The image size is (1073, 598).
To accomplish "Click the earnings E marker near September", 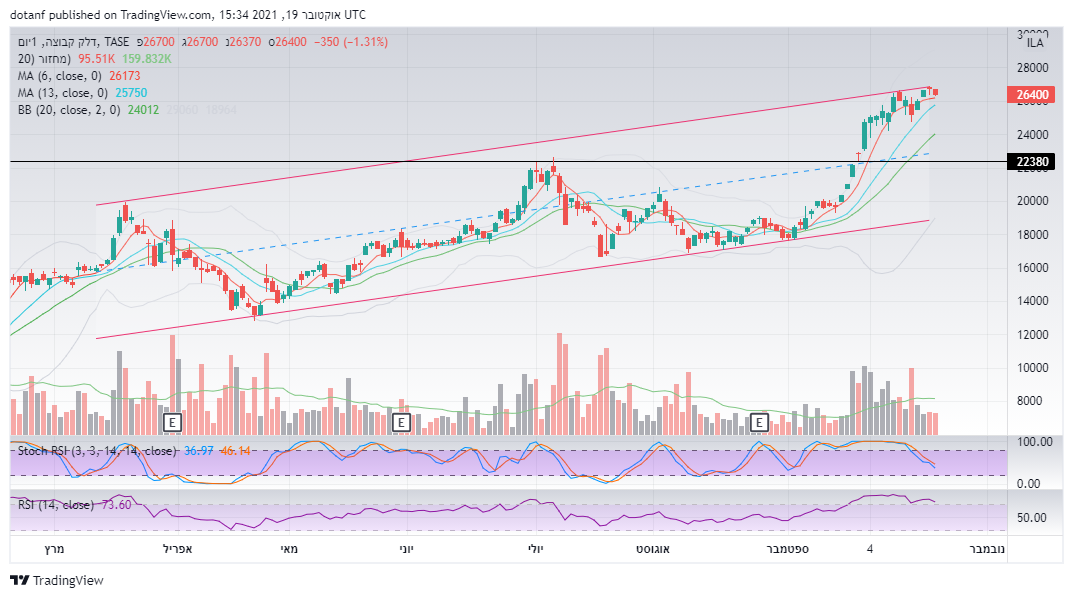I will click(x=759, y=422).
